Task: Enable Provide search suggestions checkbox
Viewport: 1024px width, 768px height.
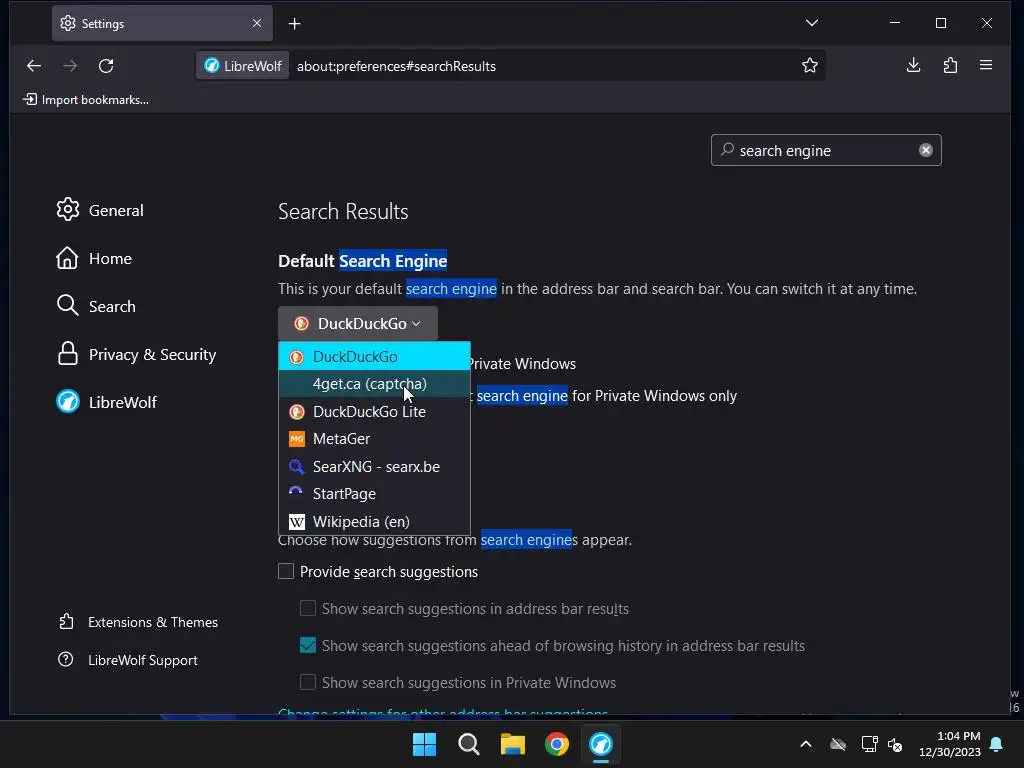Action: coord(286,571)
